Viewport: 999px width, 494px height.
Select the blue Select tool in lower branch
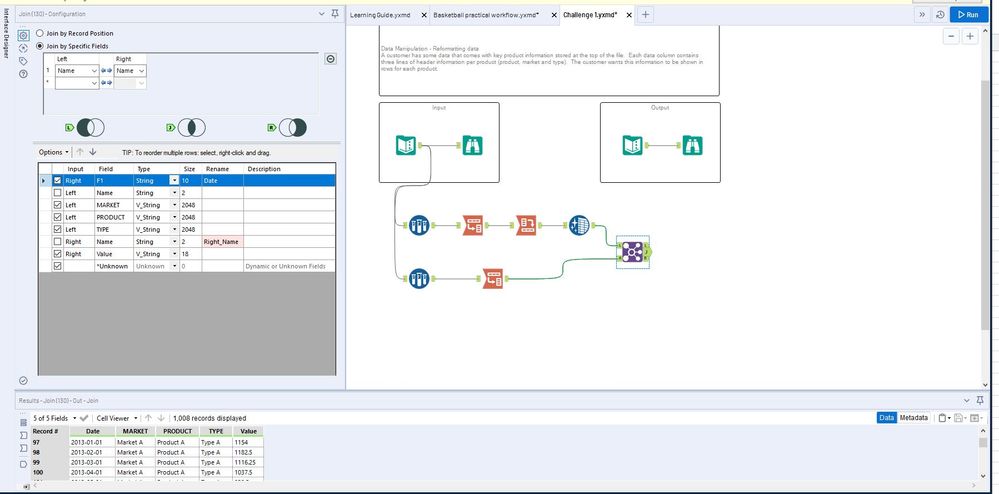419,279
